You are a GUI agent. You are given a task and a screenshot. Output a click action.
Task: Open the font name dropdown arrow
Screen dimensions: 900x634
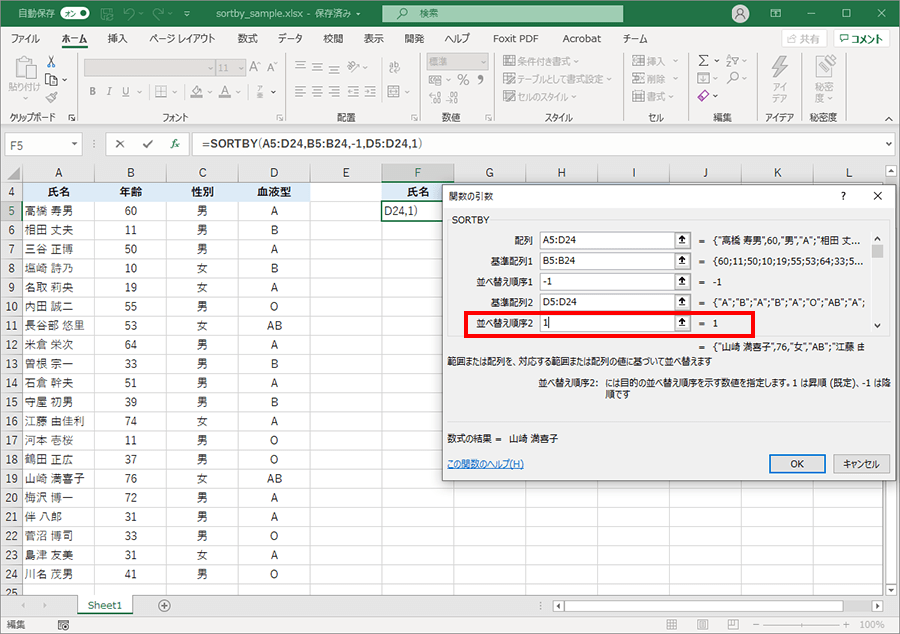(210, 68)
